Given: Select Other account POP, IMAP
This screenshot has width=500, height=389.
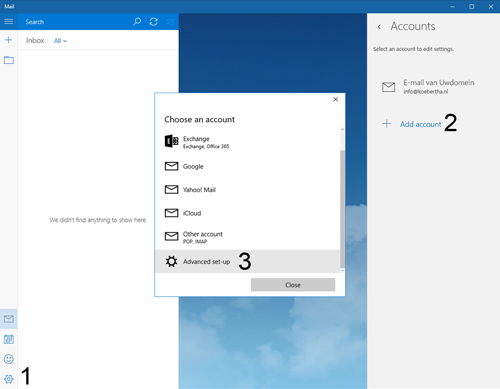Looking at the screenshot, I should coord(248,237).
